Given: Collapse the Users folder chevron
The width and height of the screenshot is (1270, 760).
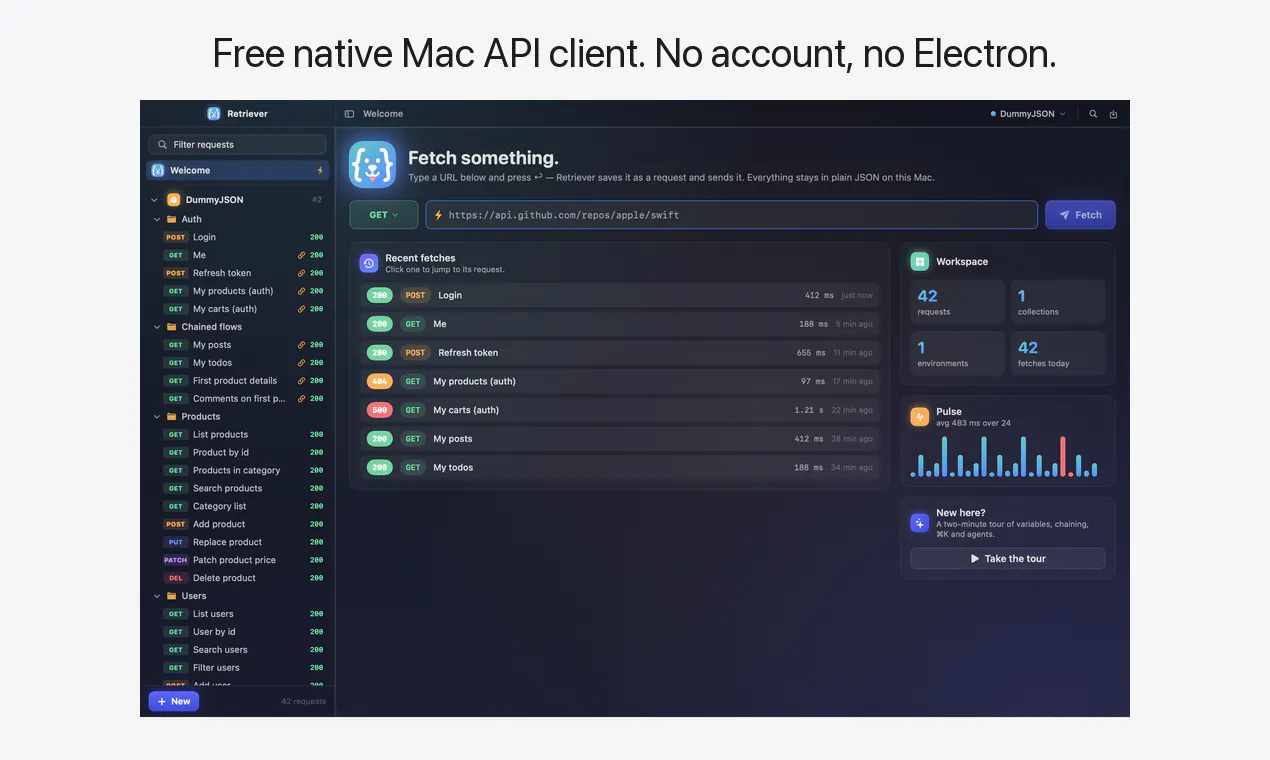Looking at the screenshot, I should (157, 596).
